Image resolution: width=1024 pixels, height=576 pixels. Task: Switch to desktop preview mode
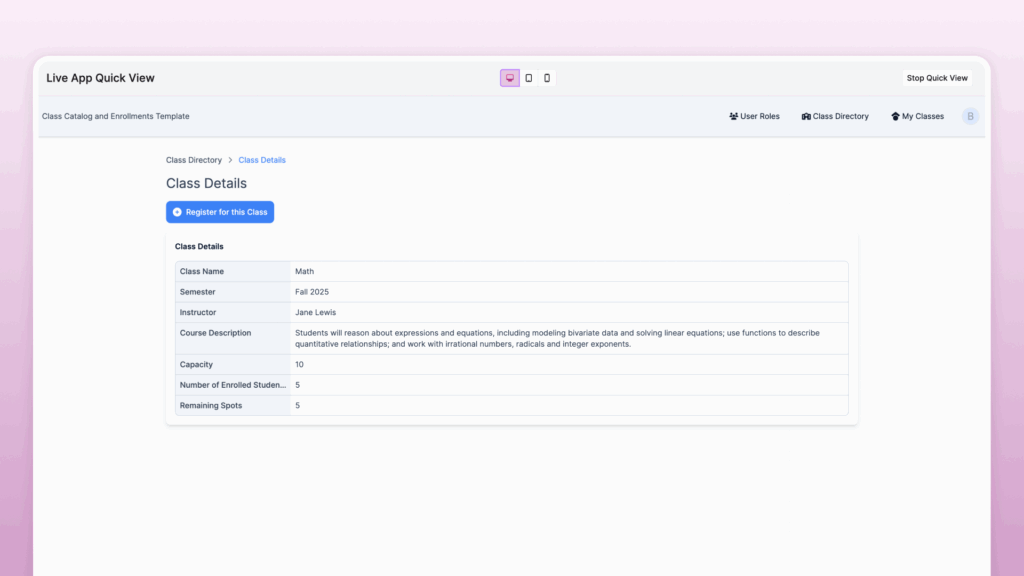(x=510, y=78)
